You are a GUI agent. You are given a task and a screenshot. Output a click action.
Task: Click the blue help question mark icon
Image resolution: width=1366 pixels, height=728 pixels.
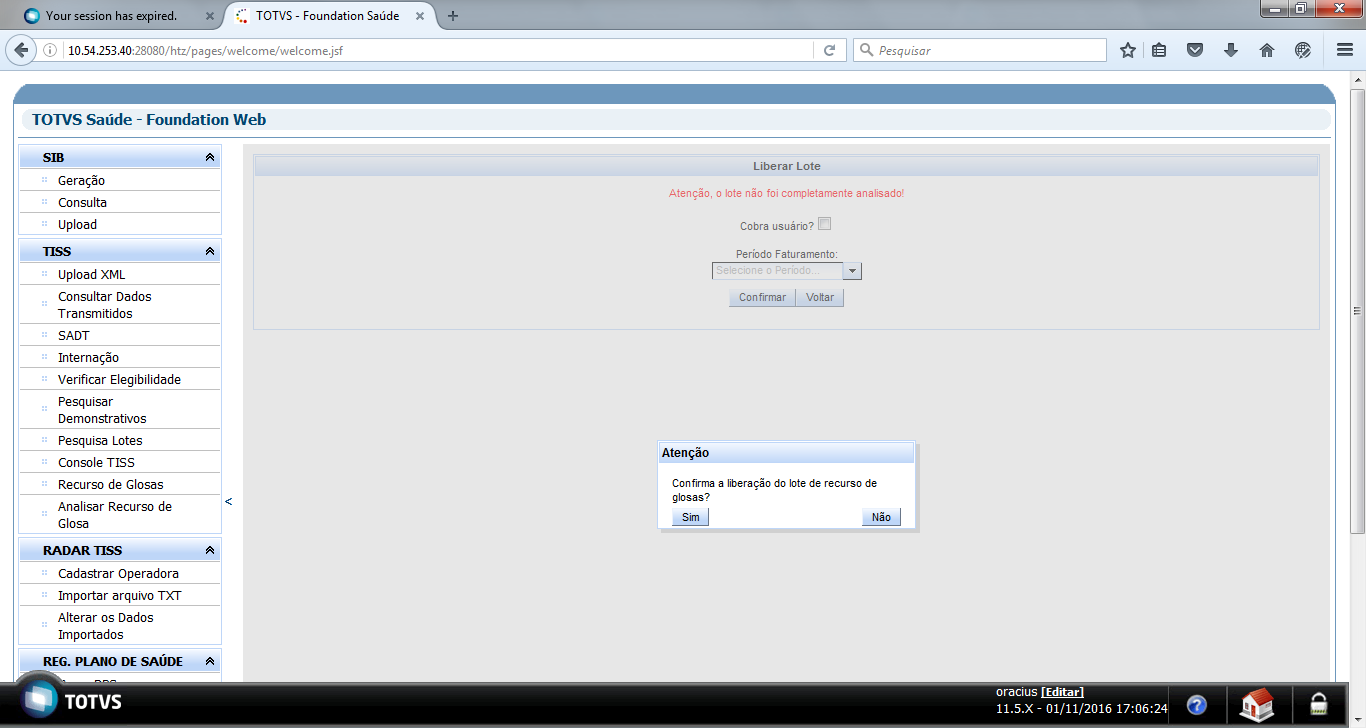tap(1197, 705)
